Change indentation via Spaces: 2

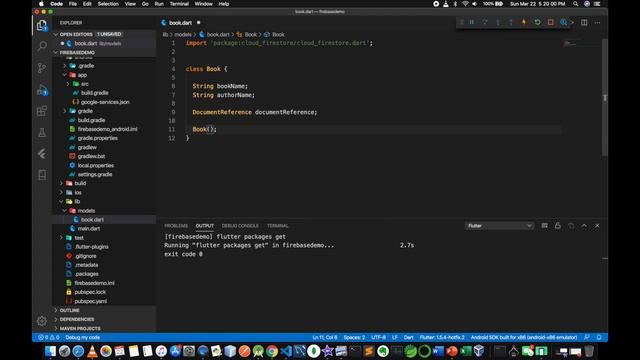tap(354, 338)
